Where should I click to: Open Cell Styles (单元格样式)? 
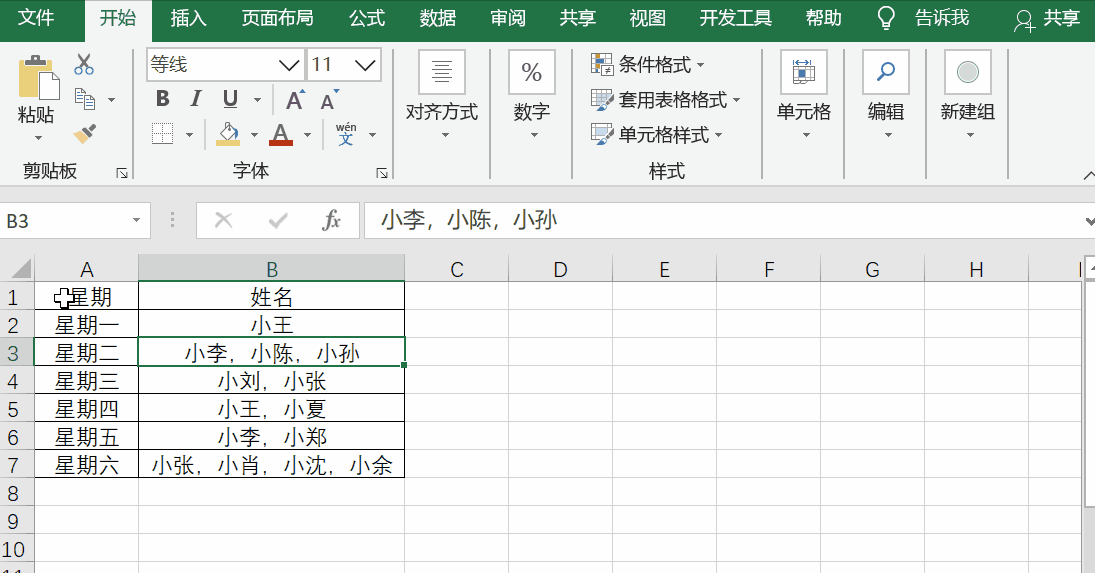coord(656,134)
